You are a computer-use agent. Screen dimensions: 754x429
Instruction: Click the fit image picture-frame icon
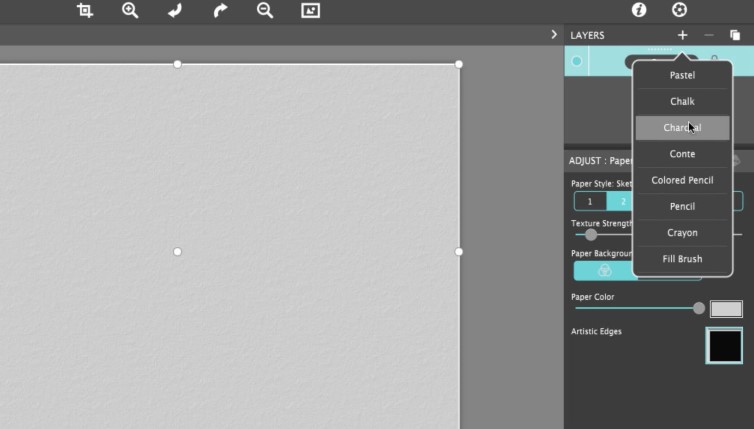coord(310,10)
